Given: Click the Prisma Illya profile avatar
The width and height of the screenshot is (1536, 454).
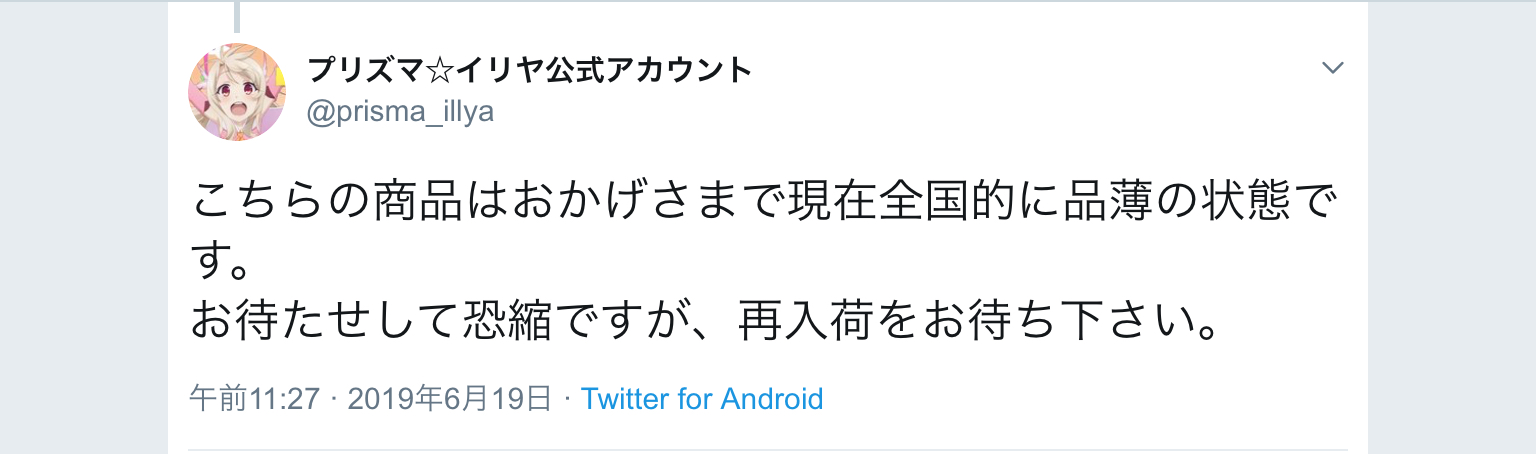Looking at the screenshot, I should 238,92.
